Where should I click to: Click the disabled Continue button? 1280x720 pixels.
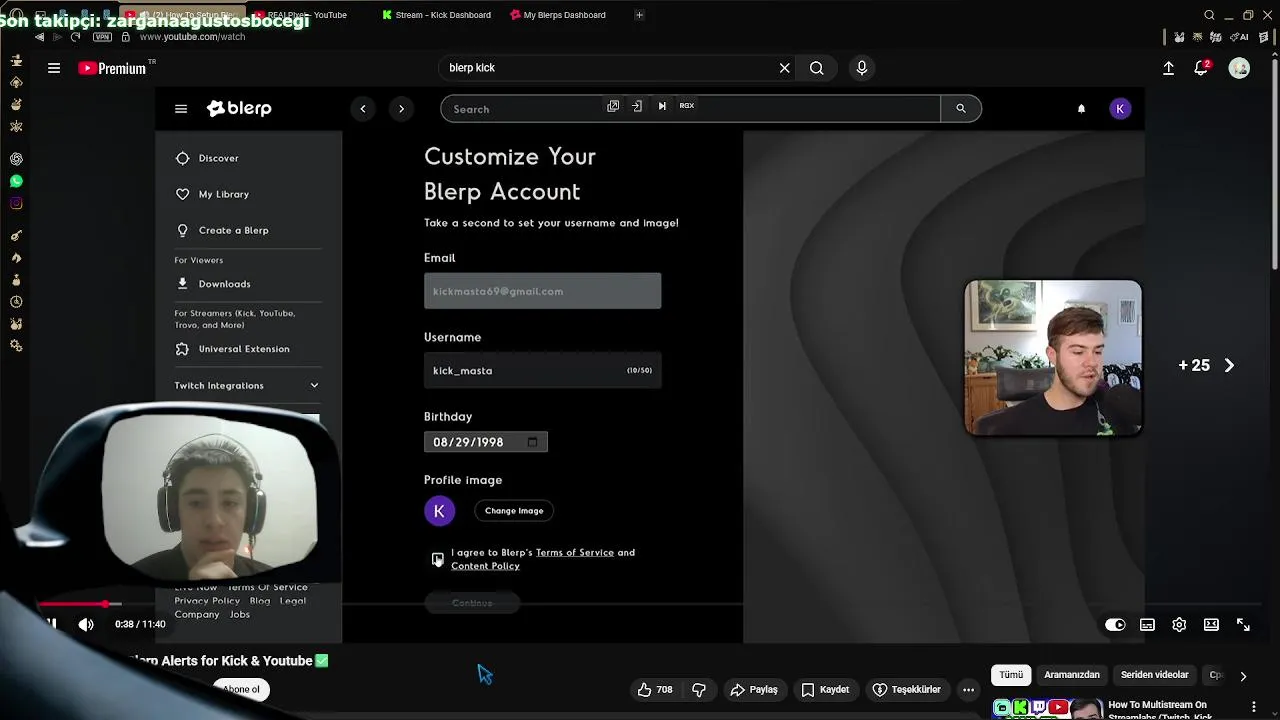(472, 603)
